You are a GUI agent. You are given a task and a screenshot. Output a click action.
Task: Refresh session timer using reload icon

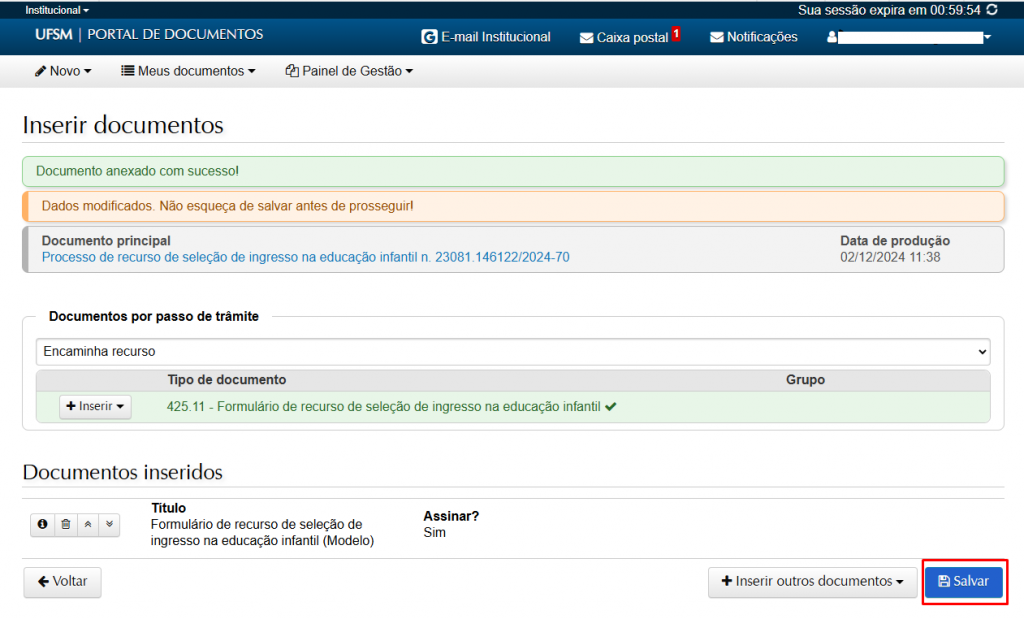(991, 9)
